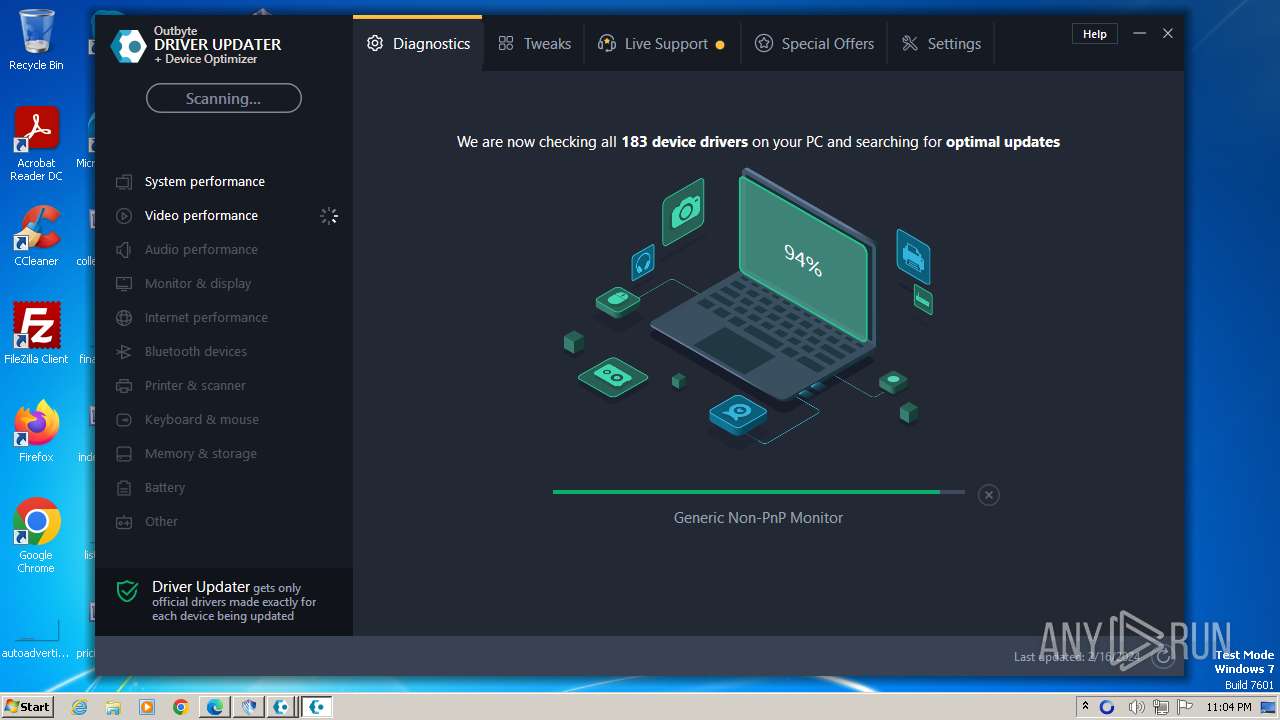Click the Help button

click(x=1095, y=34)
